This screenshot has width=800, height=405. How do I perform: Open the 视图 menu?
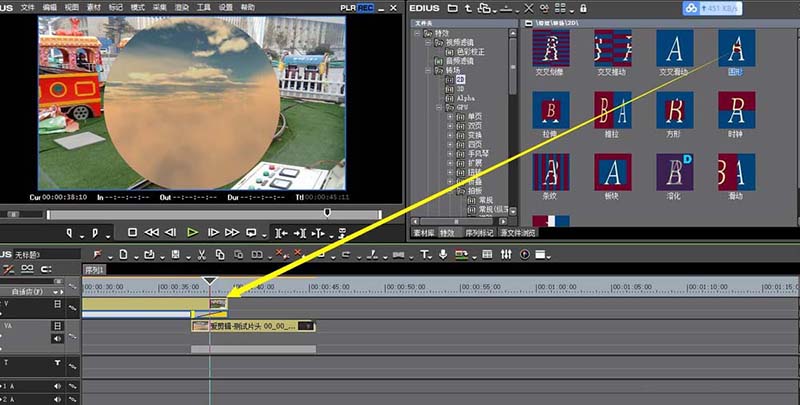point(71,8)
